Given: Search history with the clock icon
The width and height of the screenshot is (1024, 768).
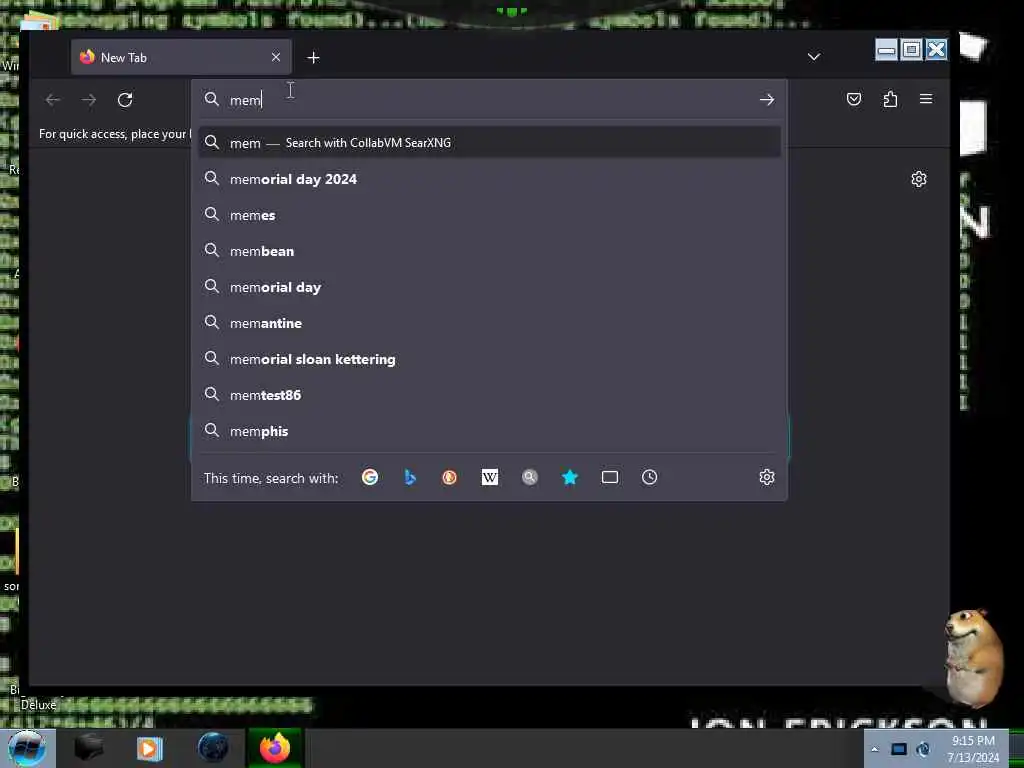Looking at the screenshot, I should [x=649, y=477].
